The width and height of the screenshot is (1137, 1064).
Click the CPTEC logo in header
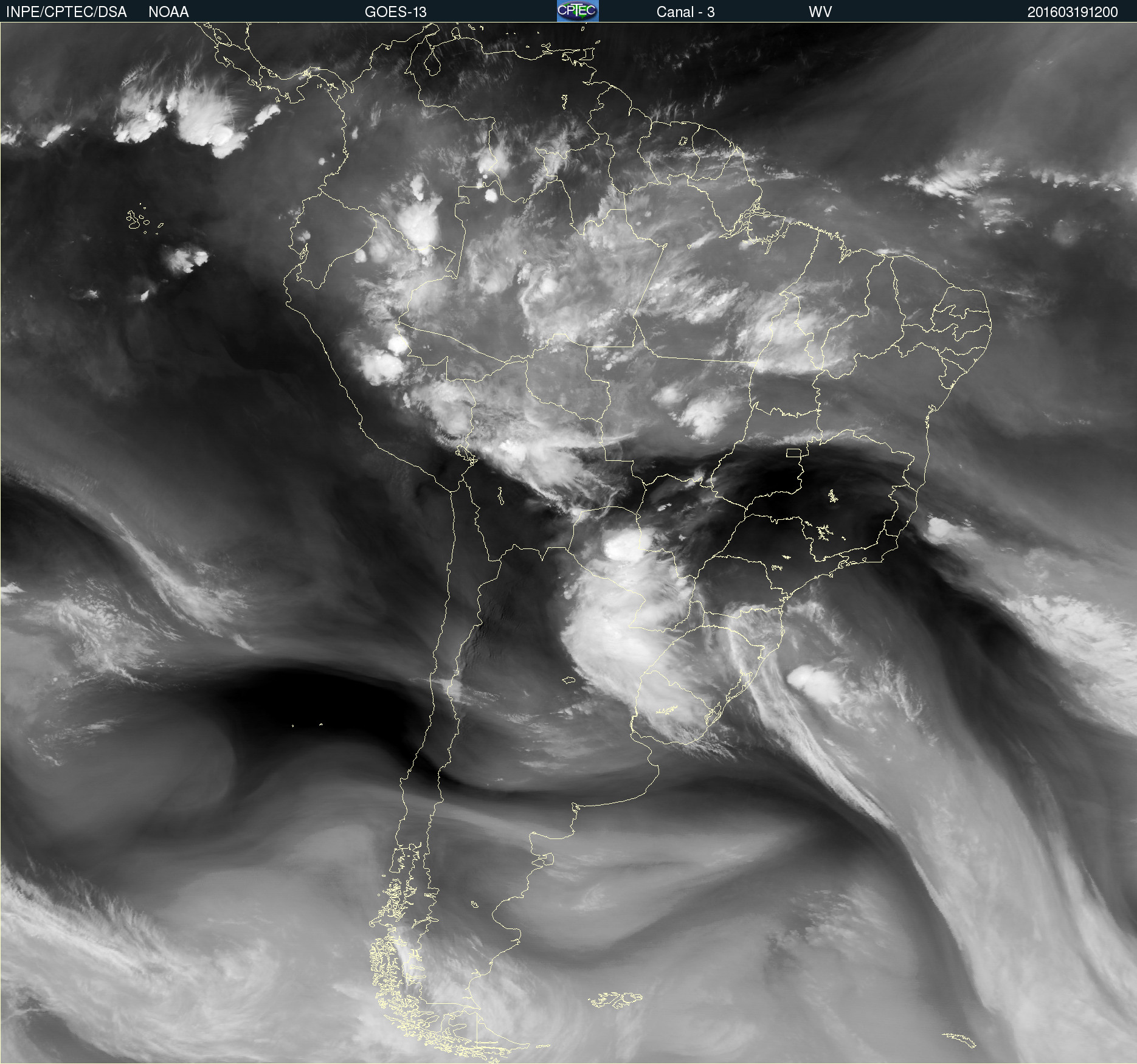coord(578,11)
